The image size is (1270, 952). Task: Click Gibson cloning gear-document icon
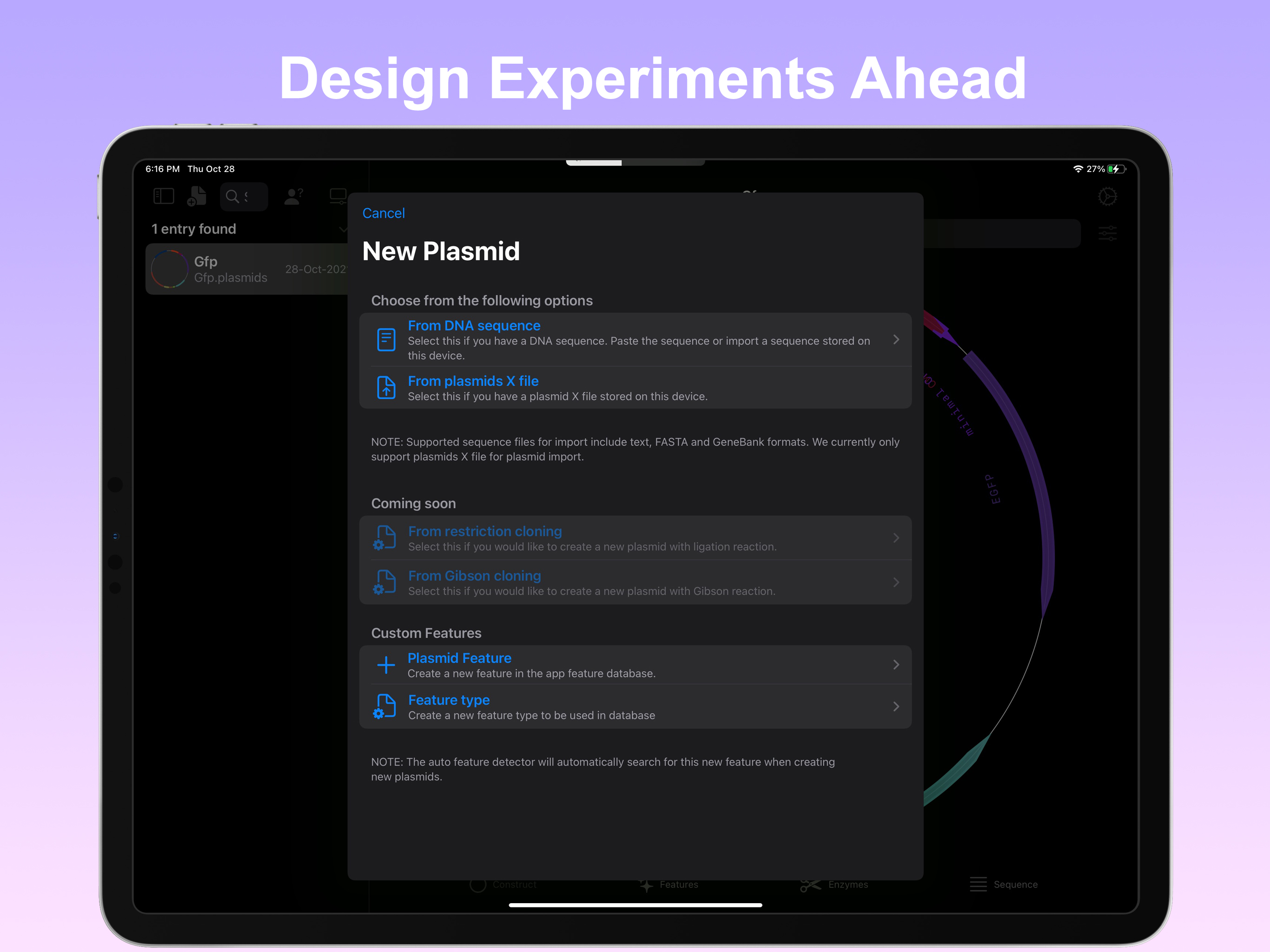point(385,582)
